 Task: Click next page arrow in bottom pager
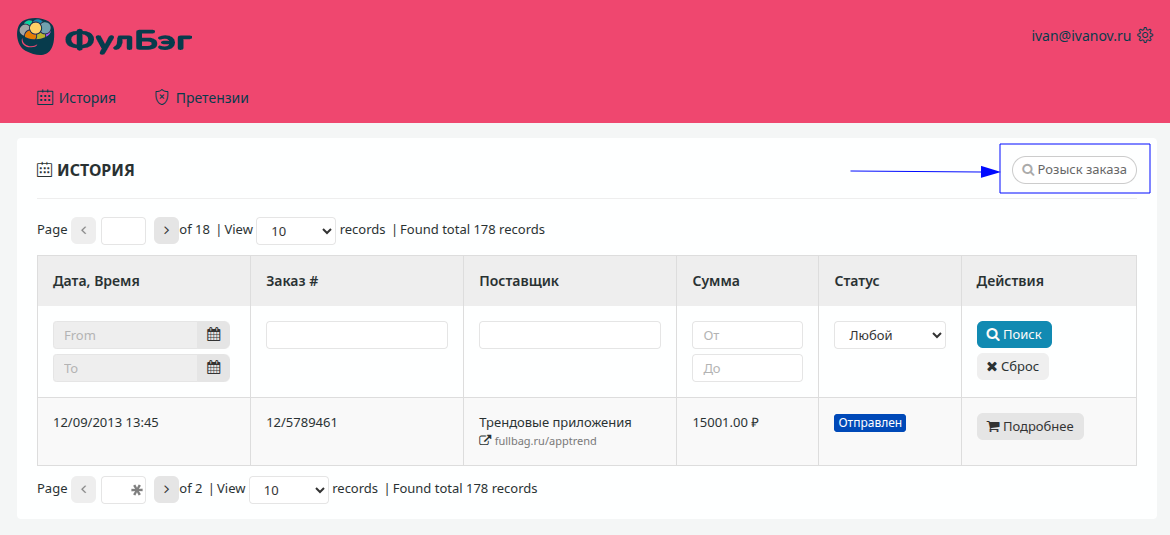(x=166, y=489)
